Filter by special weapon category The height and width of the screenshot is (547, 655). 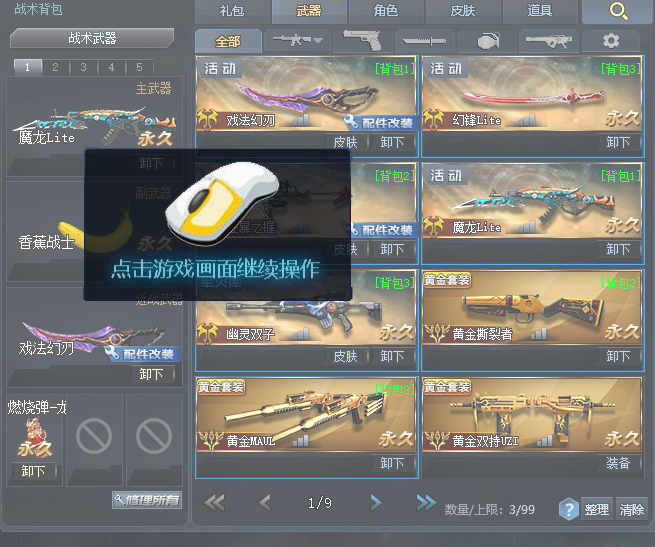(548, 41)
